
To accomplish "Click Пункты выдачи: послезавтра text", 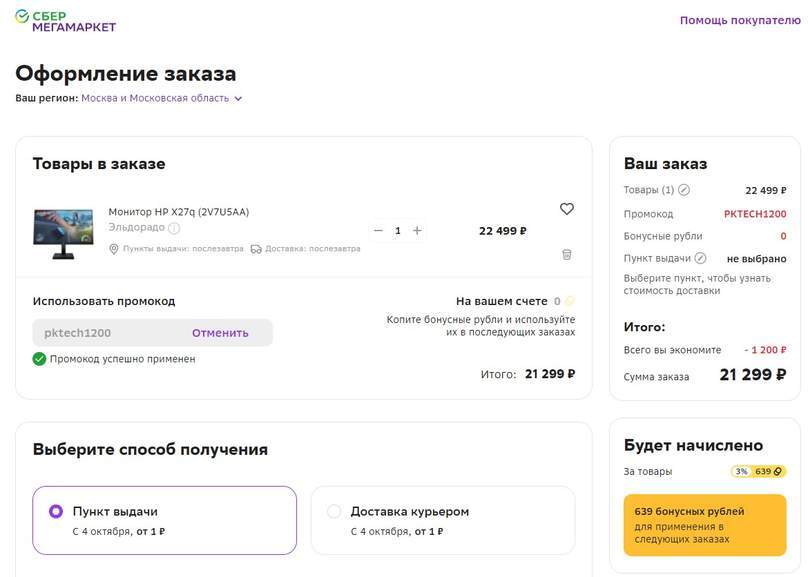I will click(183, 249).
